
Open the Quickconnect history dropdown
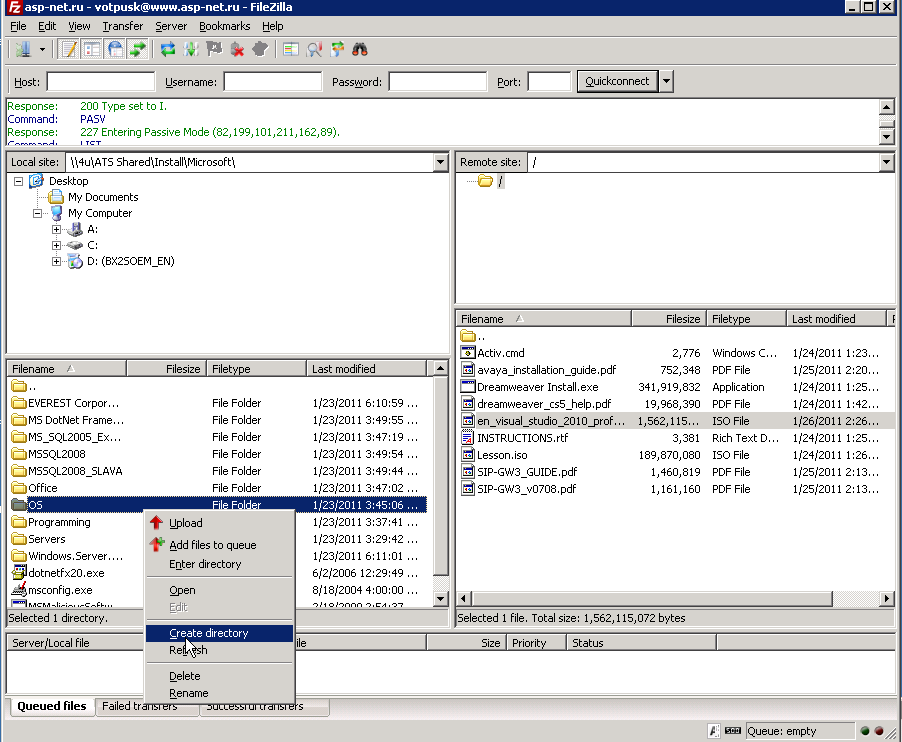666,81
